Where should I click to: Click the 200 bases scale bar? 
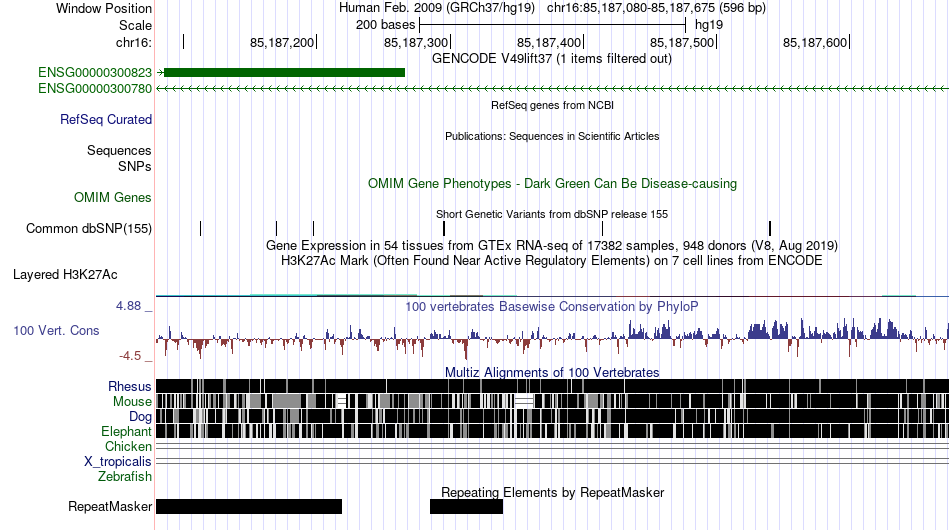click(552, 25)
